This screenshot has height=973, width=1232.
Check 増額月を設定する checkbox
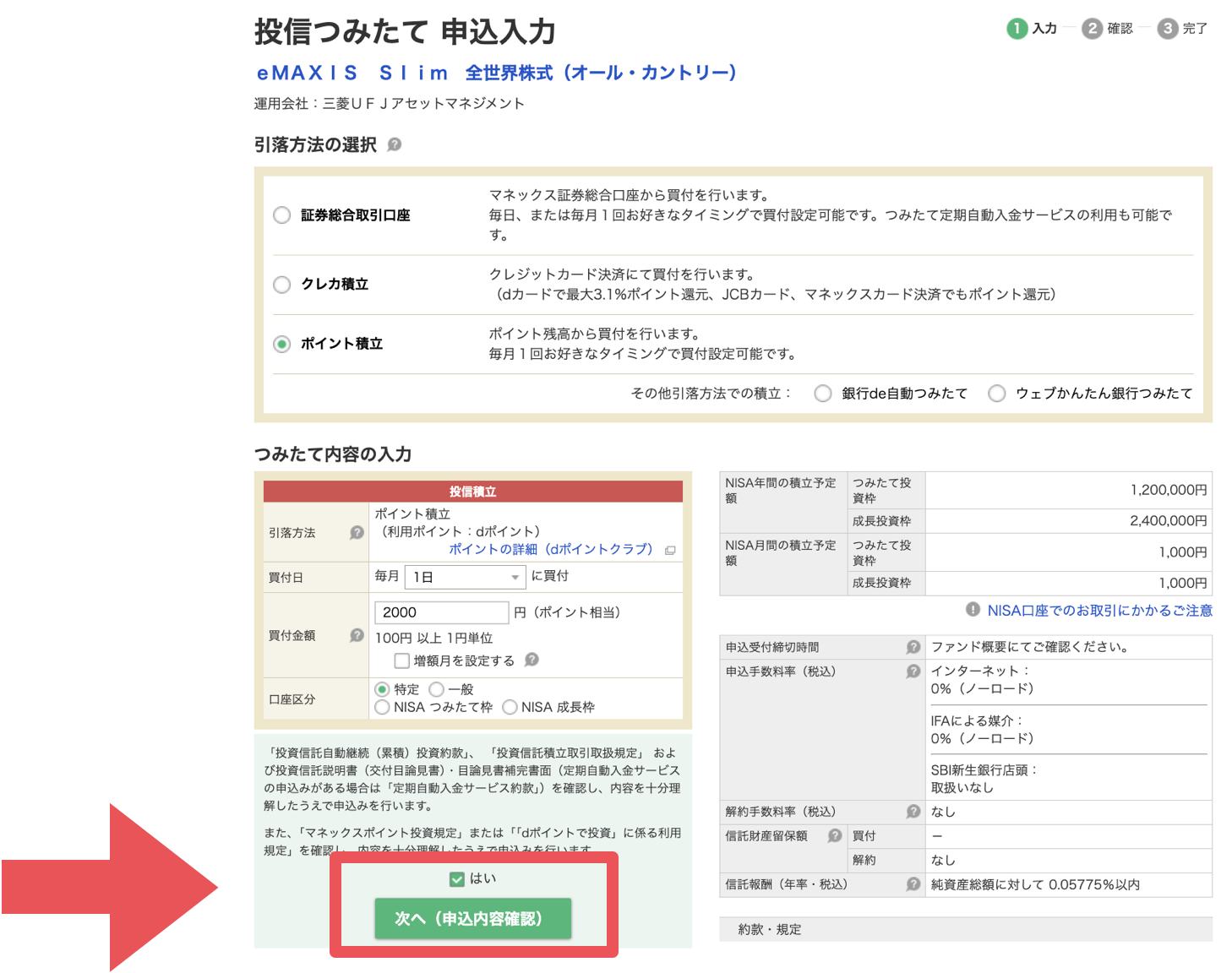(x=402, y=660)
